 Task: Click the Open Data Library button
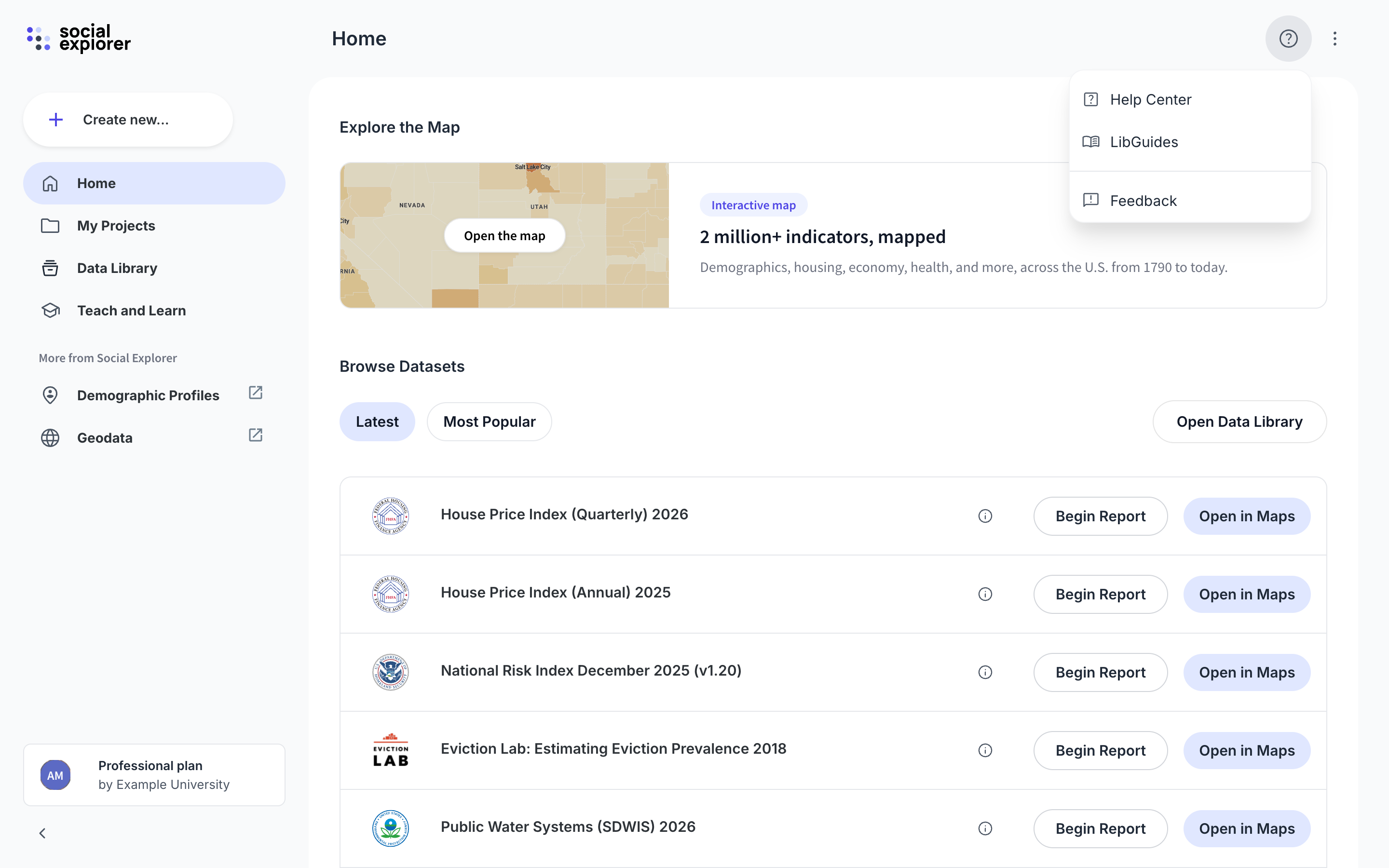pos(1239,421)
